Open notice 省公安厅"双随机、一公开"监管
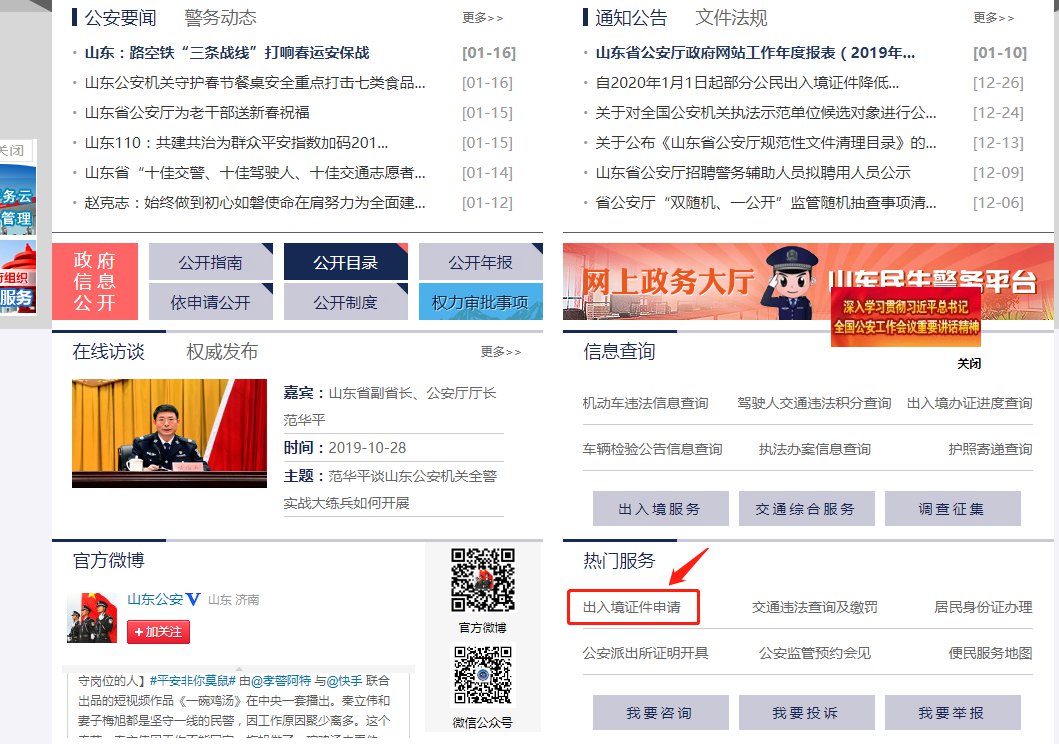 pos(765,203)
